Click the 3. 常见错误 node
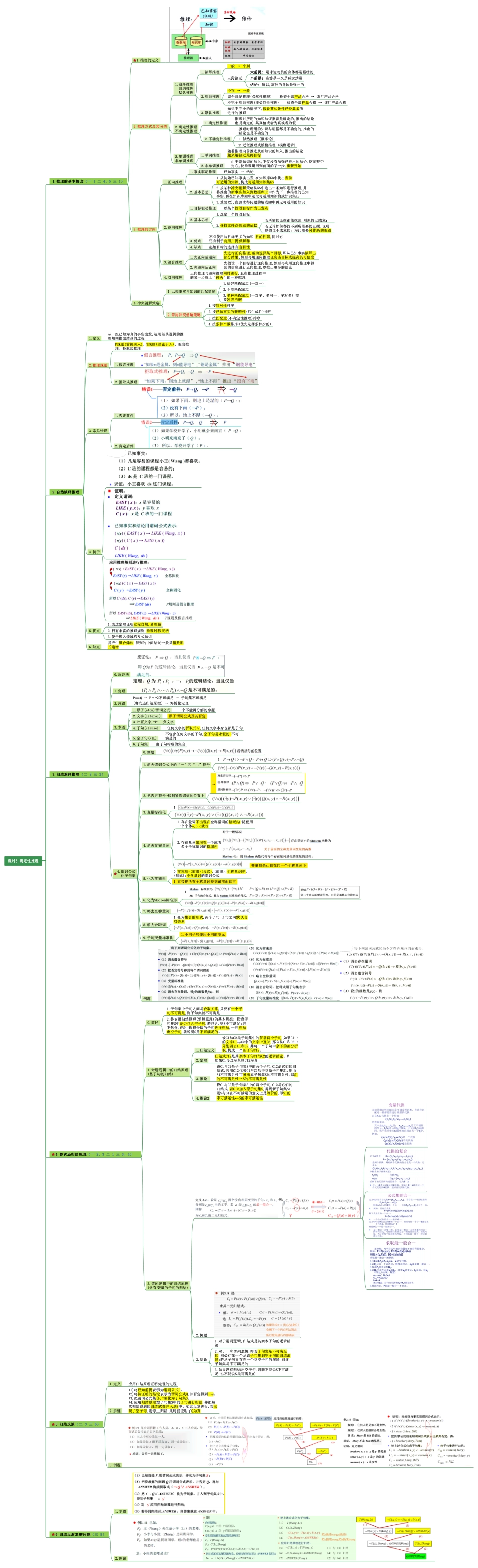 pos(98,430)
